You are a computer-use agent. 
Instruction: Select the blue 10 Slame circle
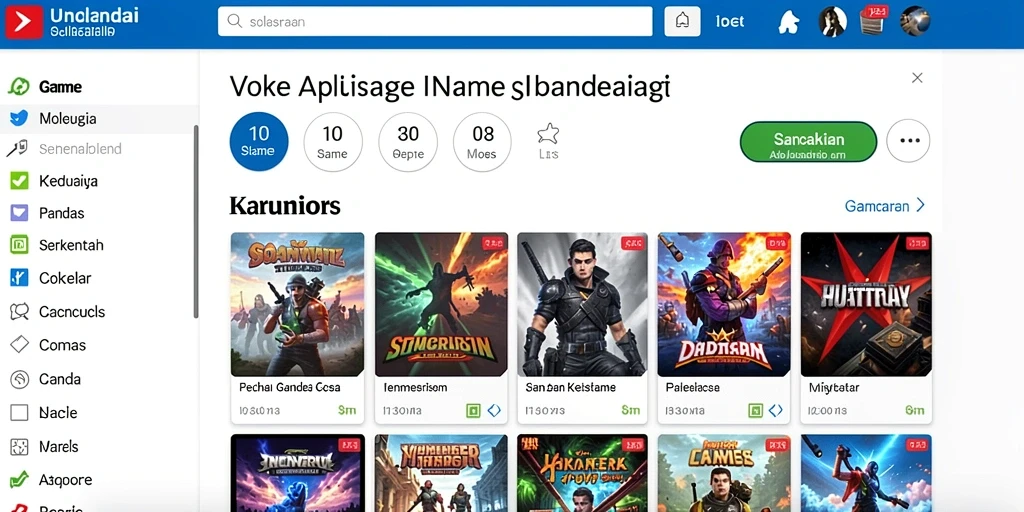click(259, 142)
